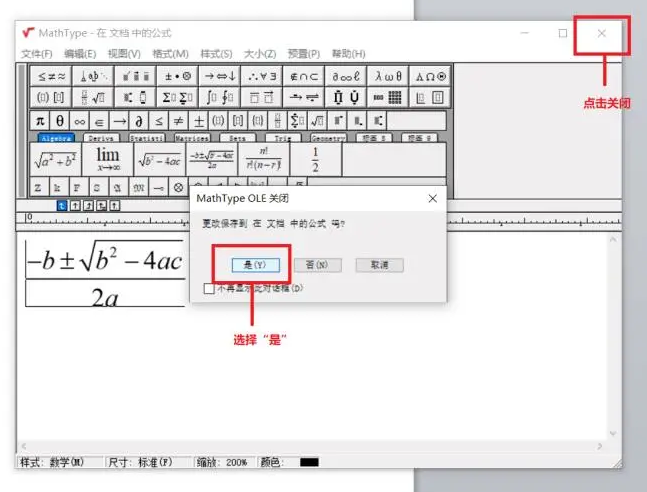This screenshot has height=492, width=647.
Task: Click horizontal scrollbar right arrow
Action: (x=600, y=446)
